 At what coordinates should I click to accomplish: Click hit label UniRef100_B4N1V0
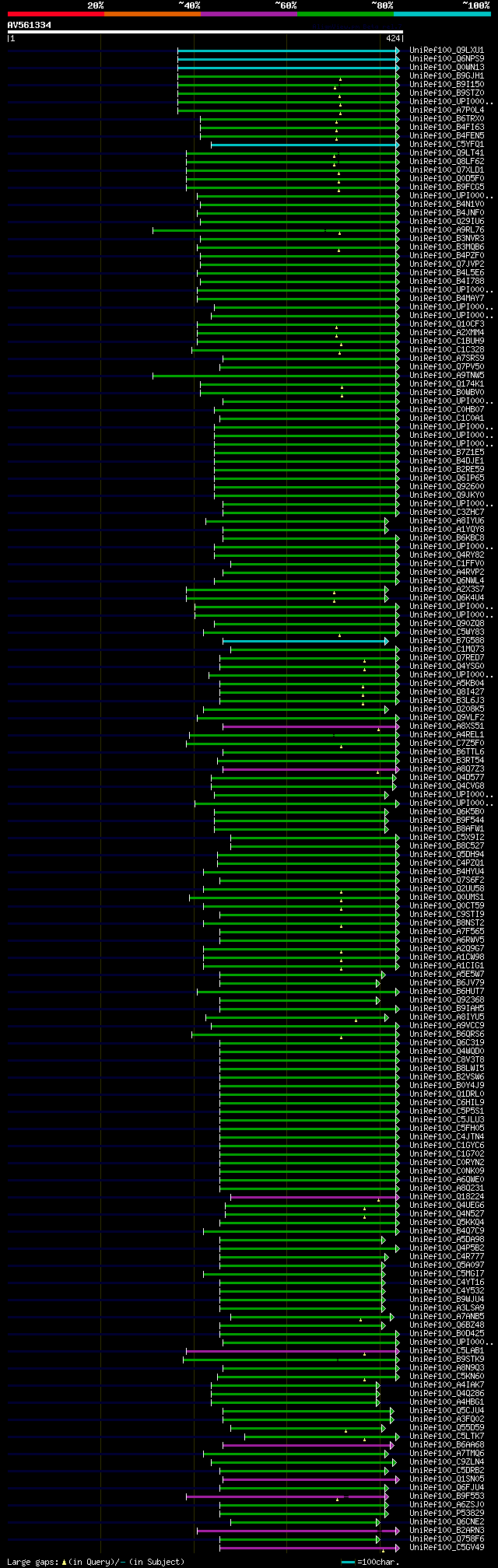pyautogui.click(x=447, y=204)
